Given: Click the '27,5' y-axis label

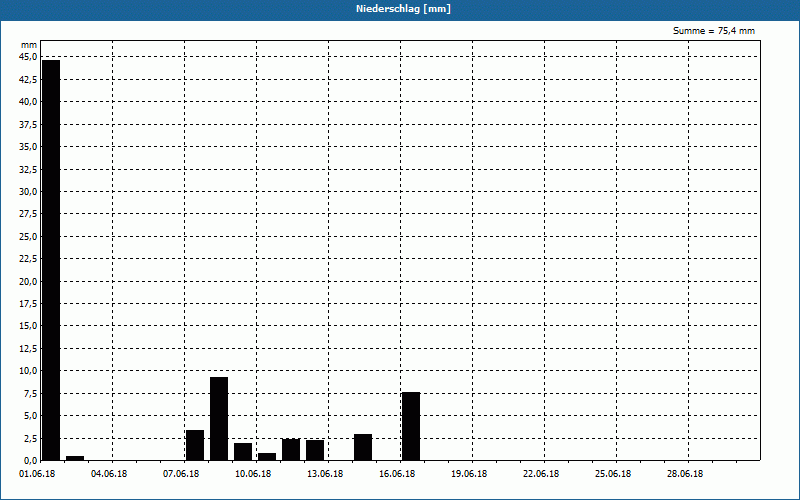Looking at the screenshot, I should click(28, 214).
